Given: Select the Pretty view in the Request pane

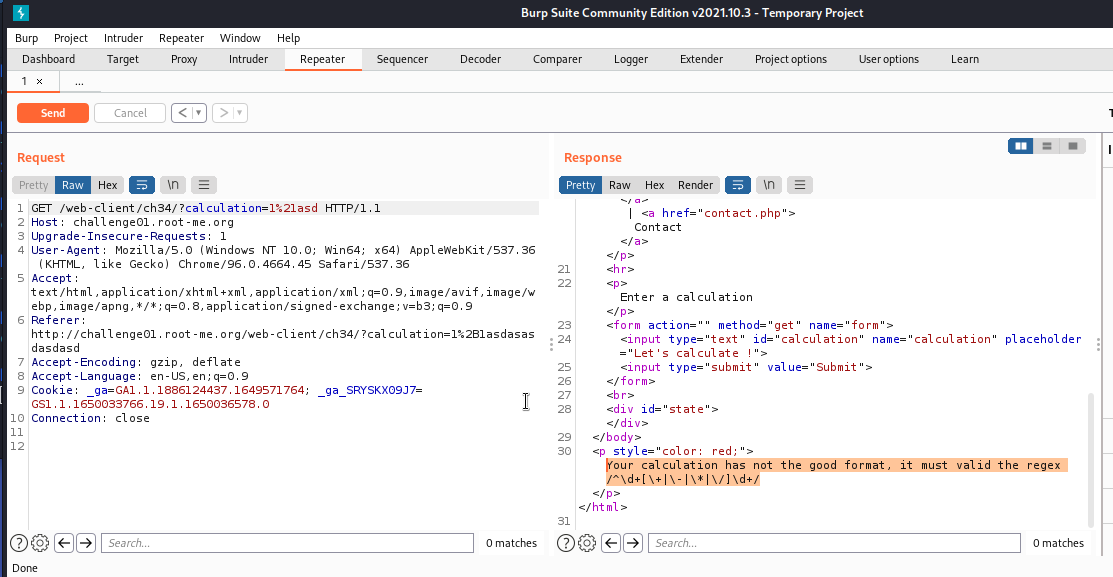Looking at the screenshot, I should (x=33, y=185).
